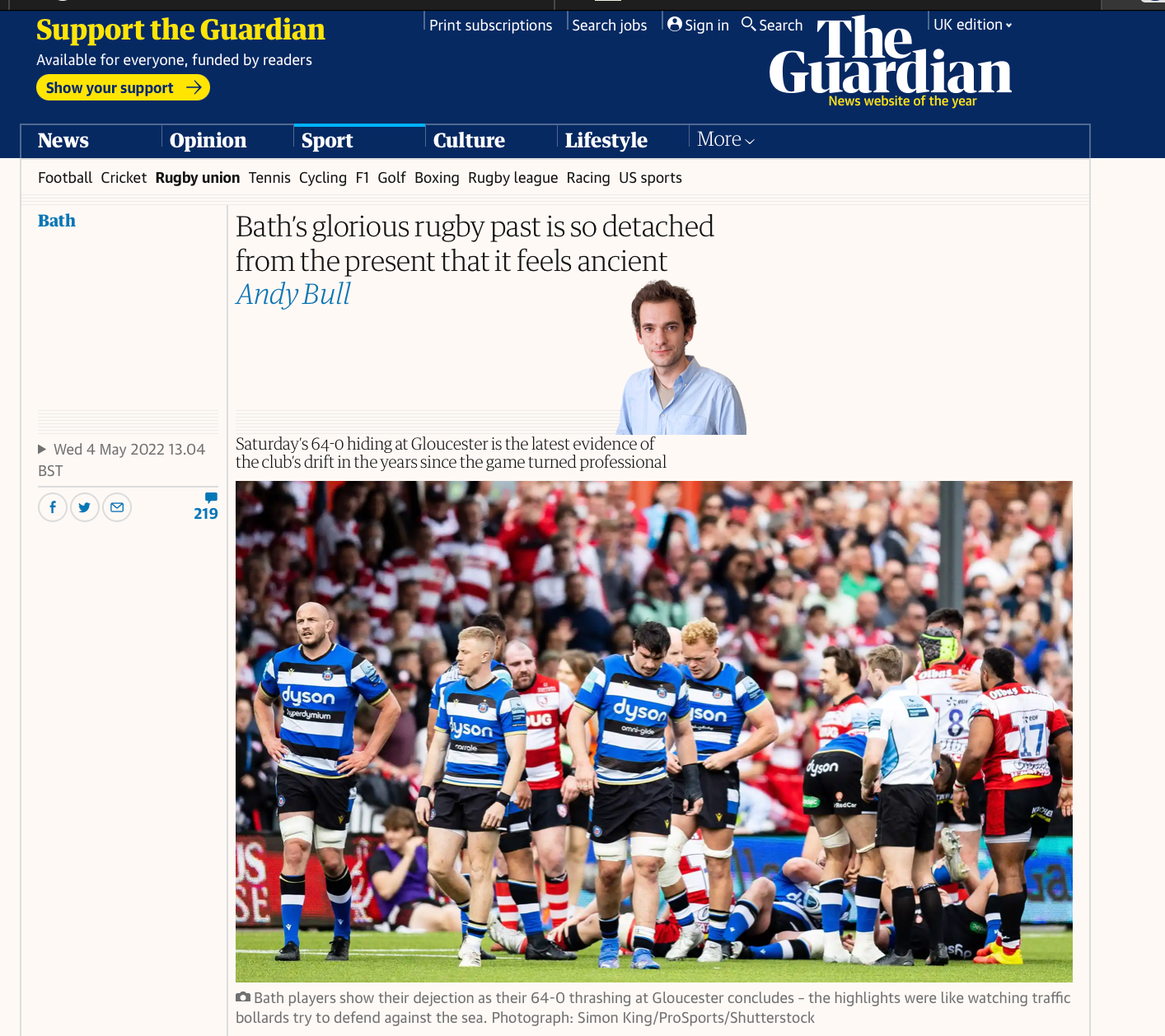Click the camera icon in caption

point(243,997)
